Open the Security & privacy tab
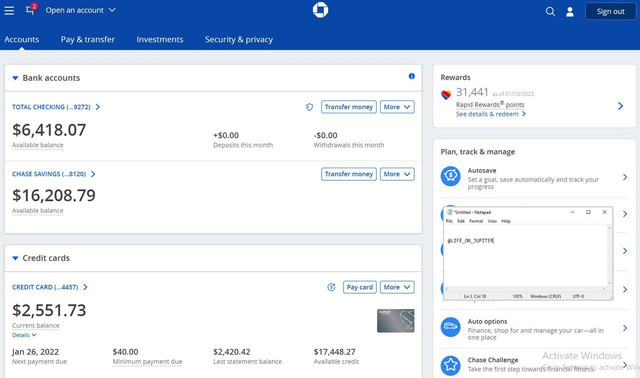The height and width of the screenshot is (378, 640). (x=239, y=40)
